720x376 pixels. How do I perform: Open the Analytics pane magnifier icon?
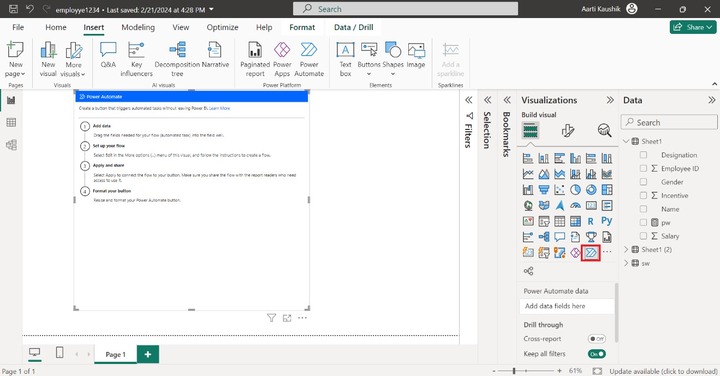pyautogui.click(x=604, y=131)
